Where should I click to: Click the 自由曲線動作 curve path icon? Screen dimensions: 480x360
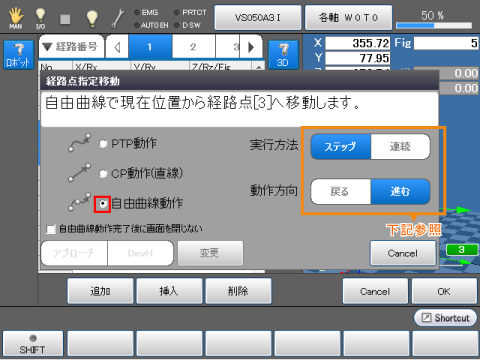point(79,202)
